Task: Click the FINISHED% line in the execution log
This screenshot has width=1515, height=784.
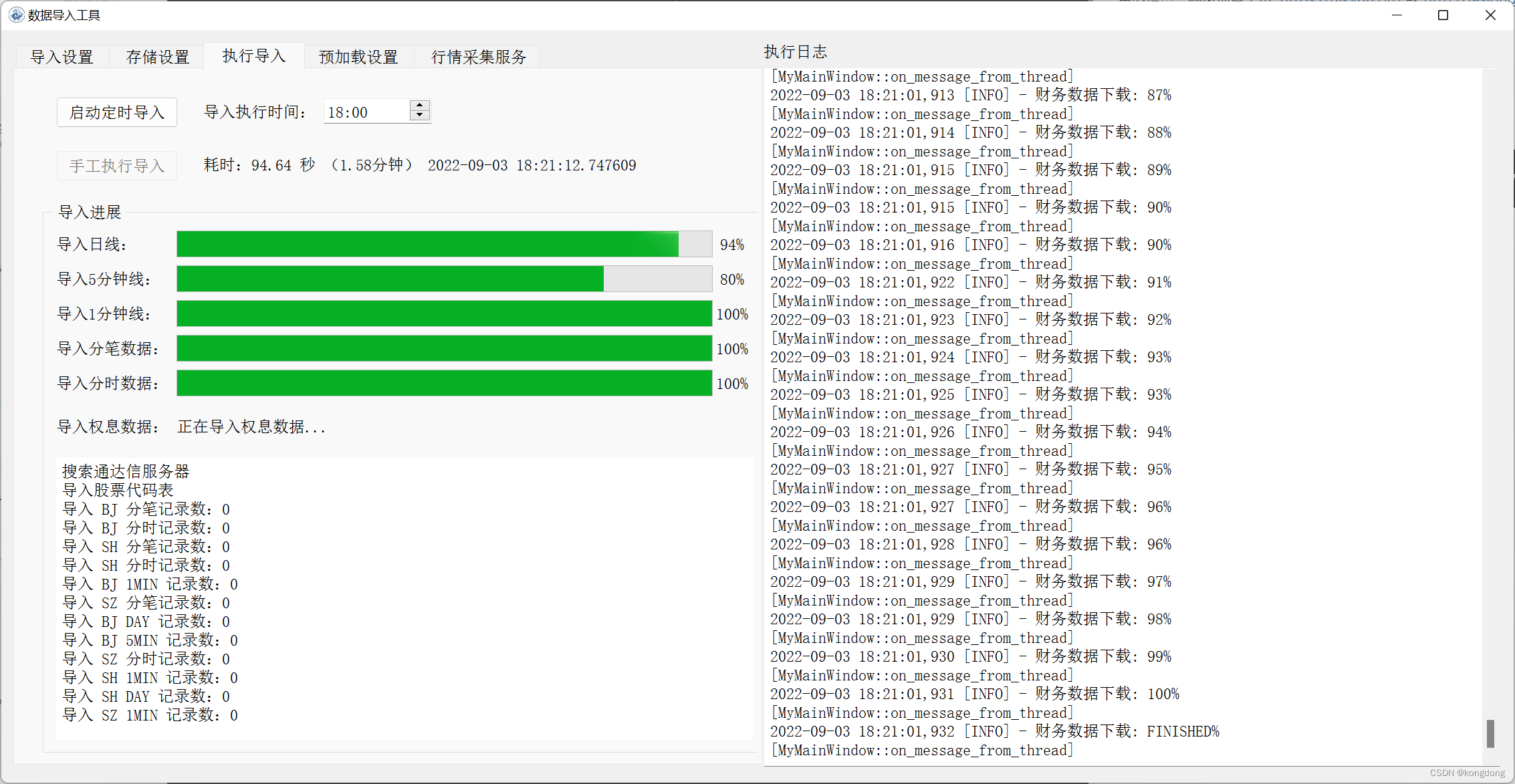Action: (x=995, y=731)
